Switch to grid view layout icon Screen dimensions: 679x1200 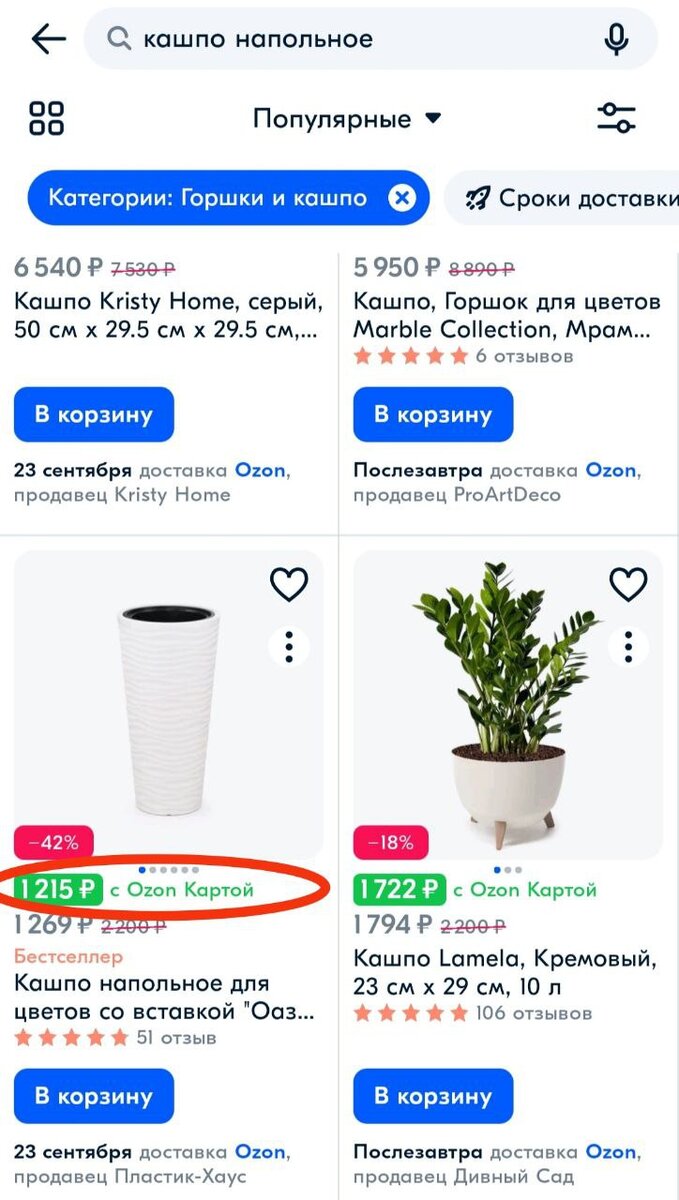pyautogui.click(x=47, y=118)
